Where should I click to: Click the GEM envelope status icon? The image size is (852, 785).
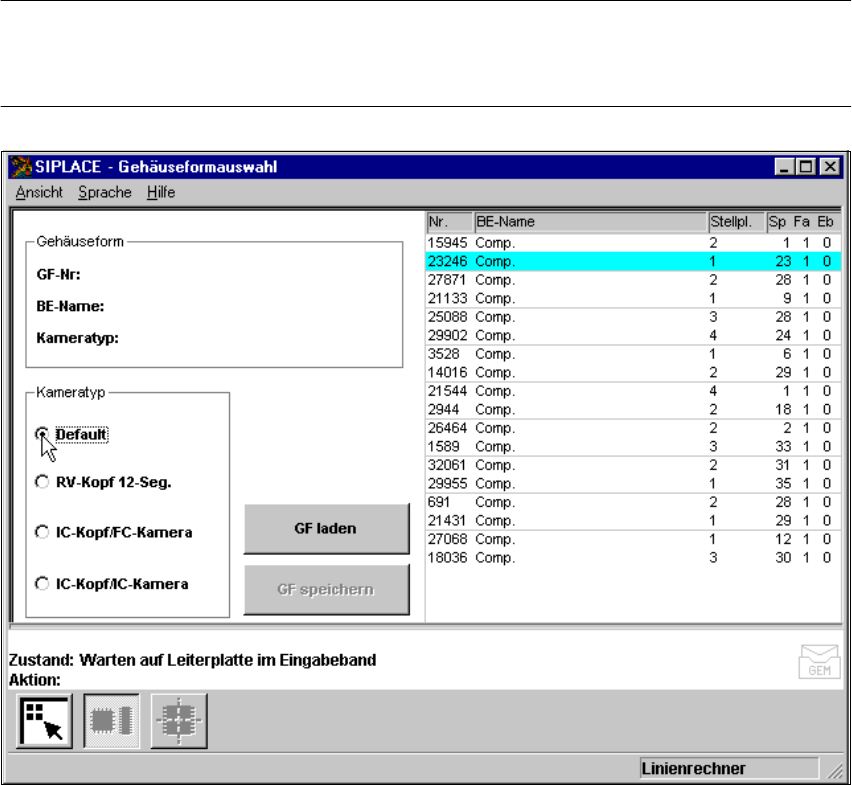819,661
